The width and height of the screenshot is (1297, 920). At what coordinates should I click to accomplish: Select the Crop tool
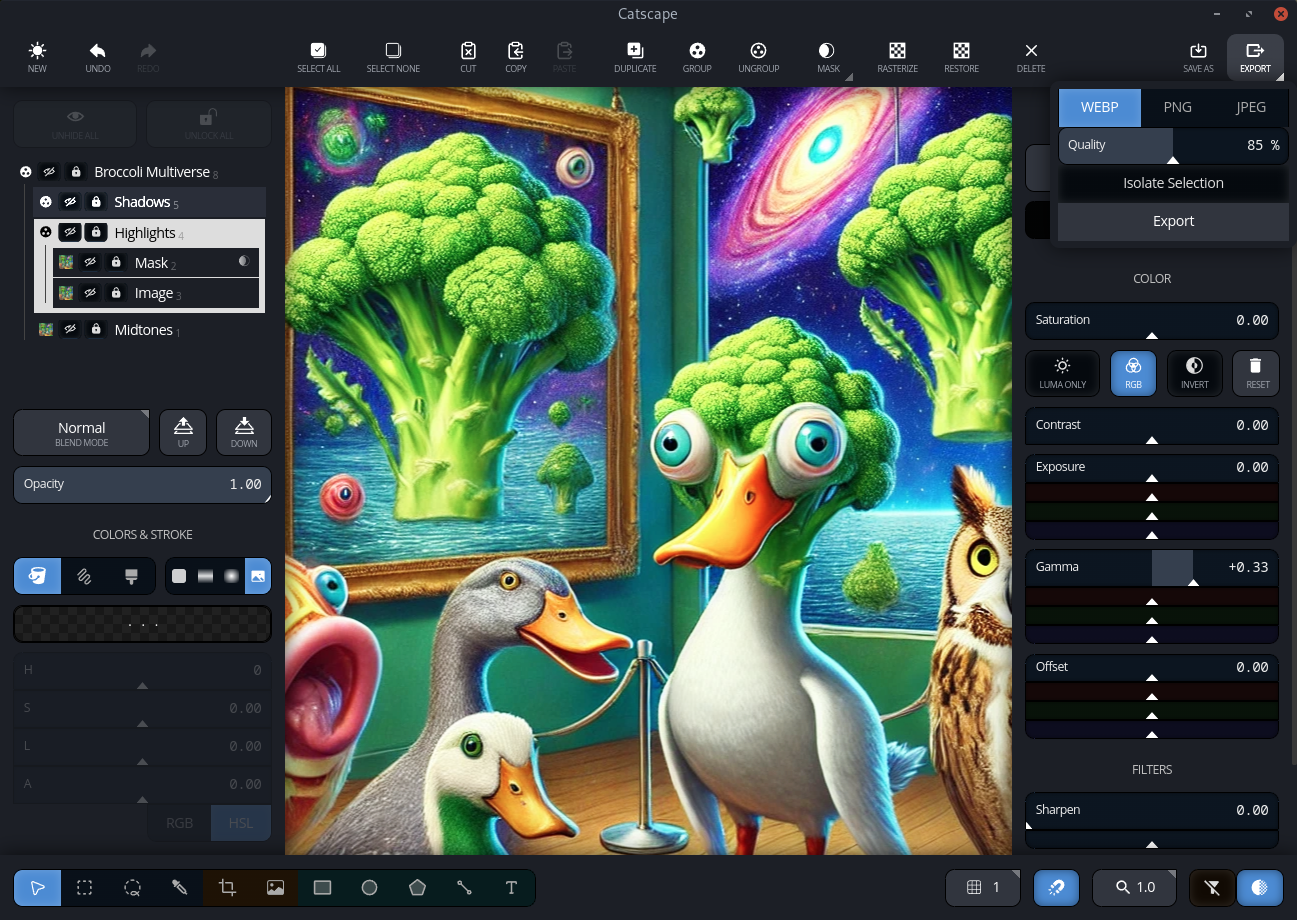(x=227, y=888)
